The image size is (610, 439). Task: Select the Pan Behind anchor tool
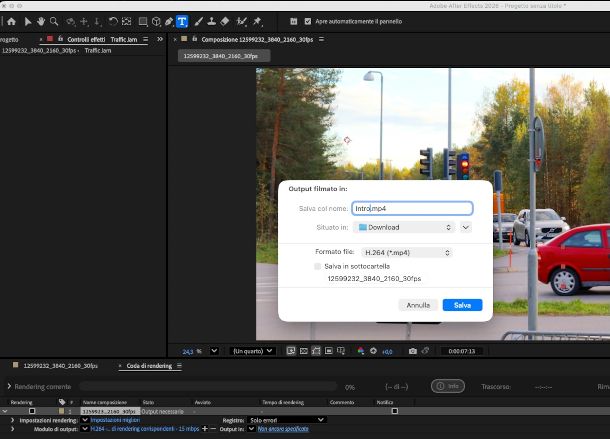[126, 21]
